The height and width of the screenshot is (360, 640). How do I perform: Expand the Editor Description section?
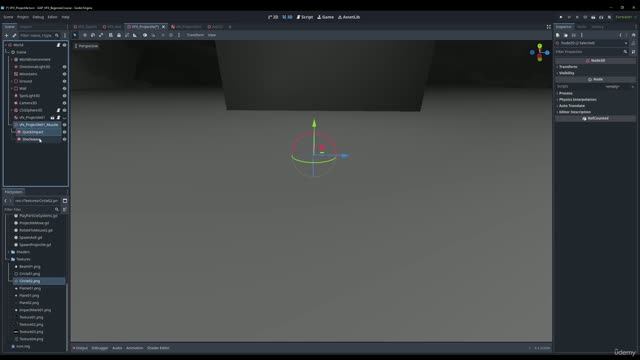[574, 112]
